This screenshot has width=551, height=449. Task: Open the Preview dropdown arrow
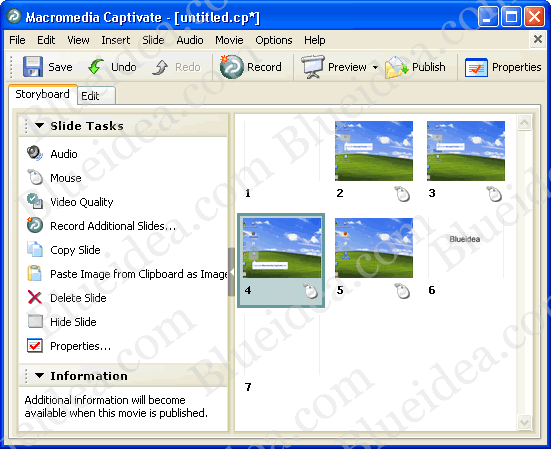[x=375, y=67]
